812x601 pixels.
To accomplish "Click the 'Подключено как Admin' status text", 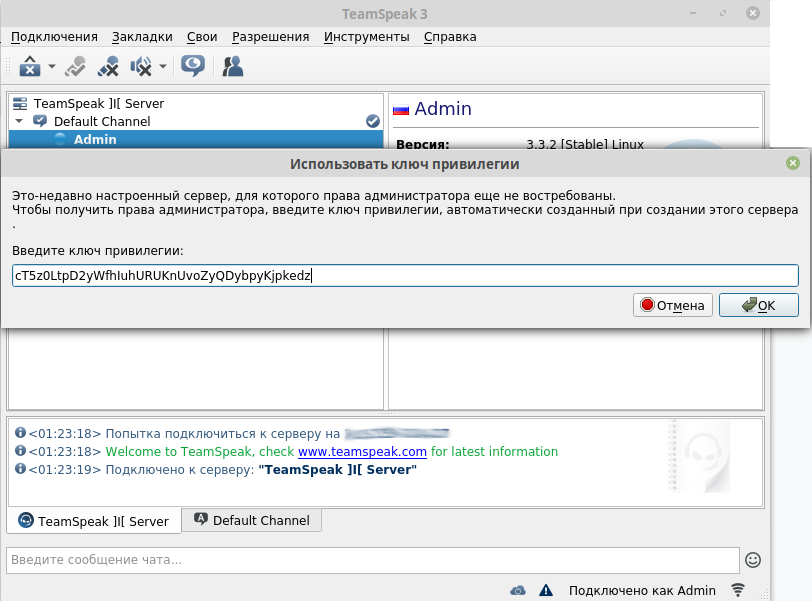I will tap(642, 591).
